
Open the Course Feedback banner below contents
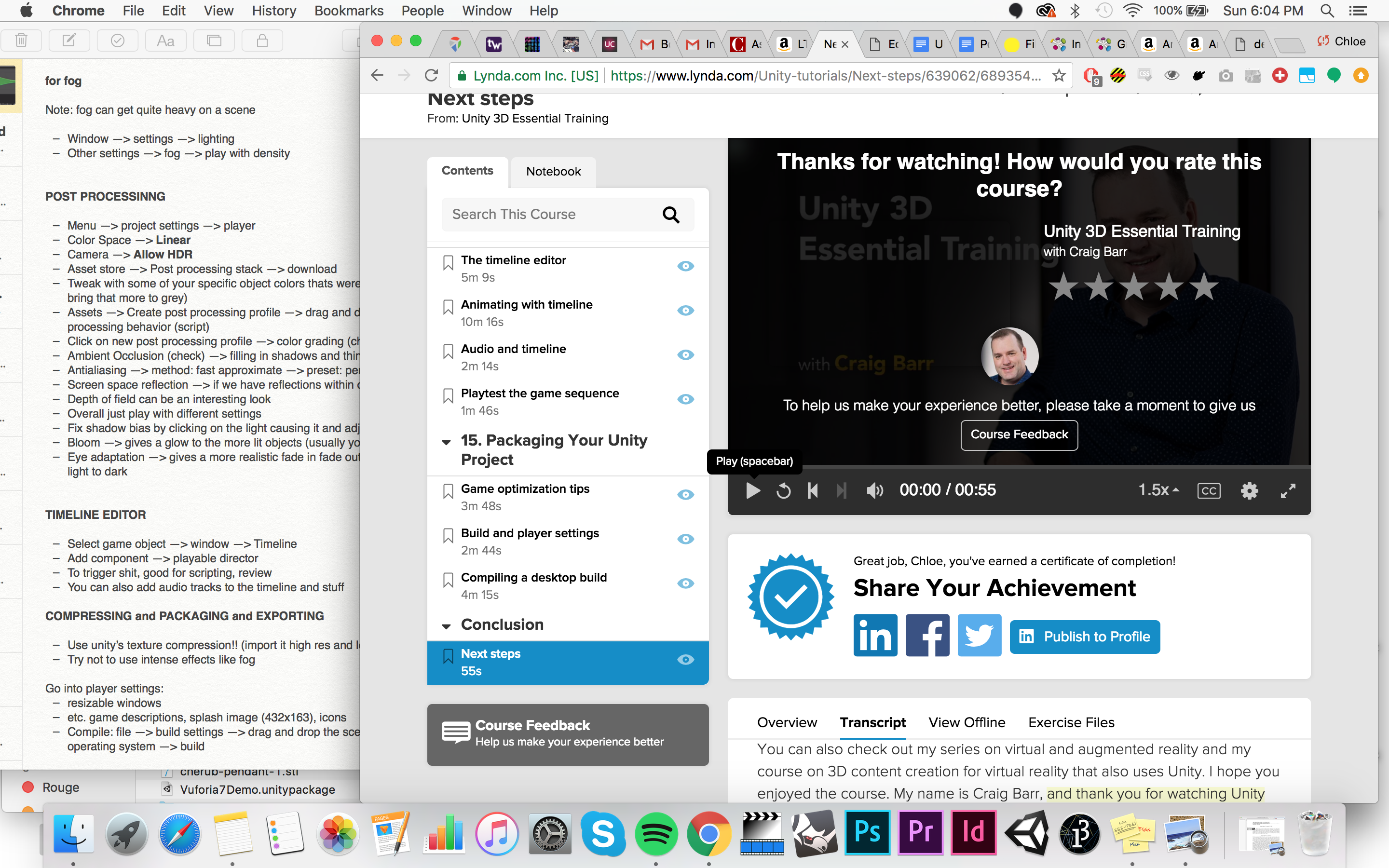point(568,734)
